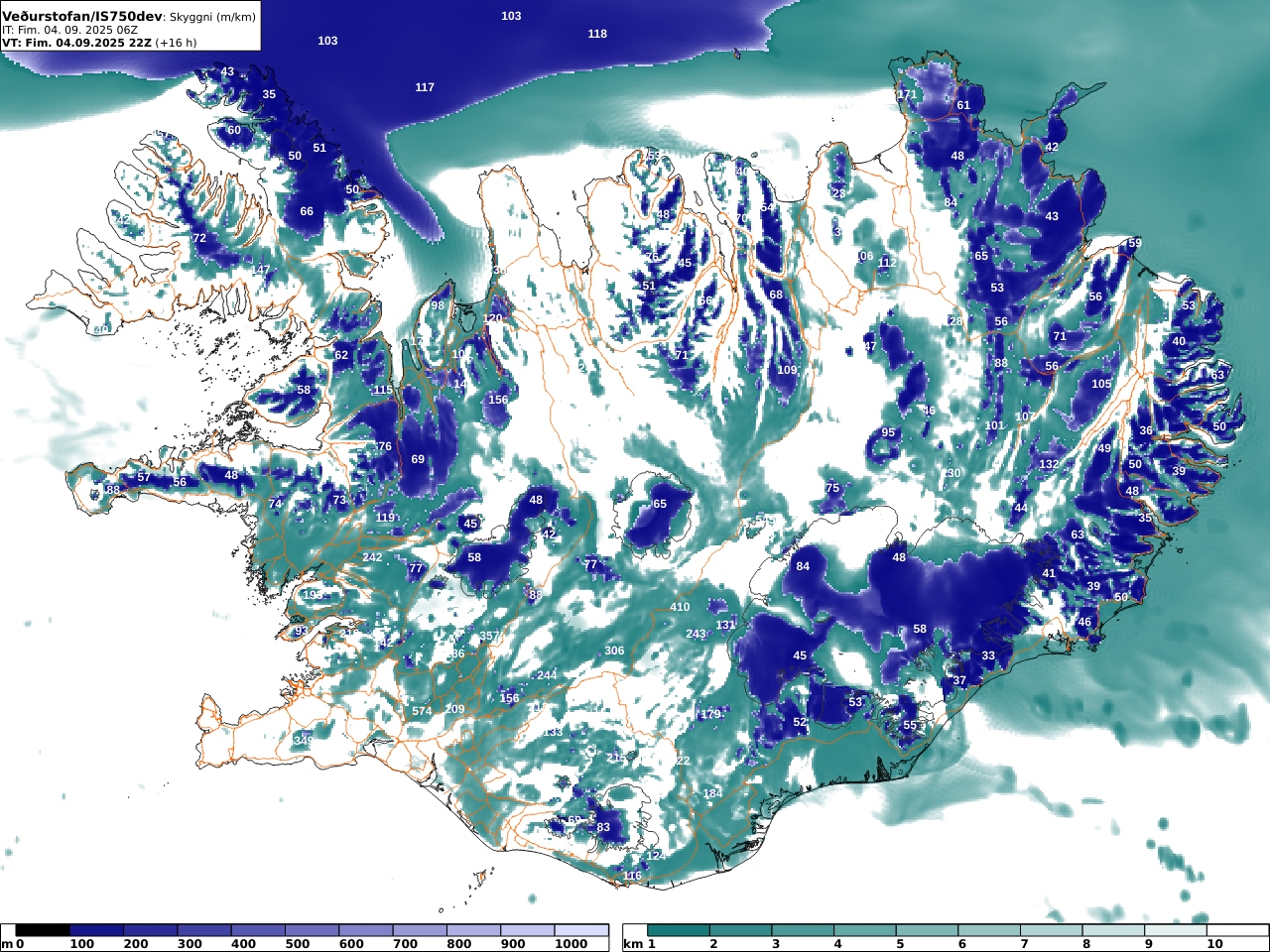Click the visibility value 98 on the map
This screenshot has width=1270, height=952.
438,305
